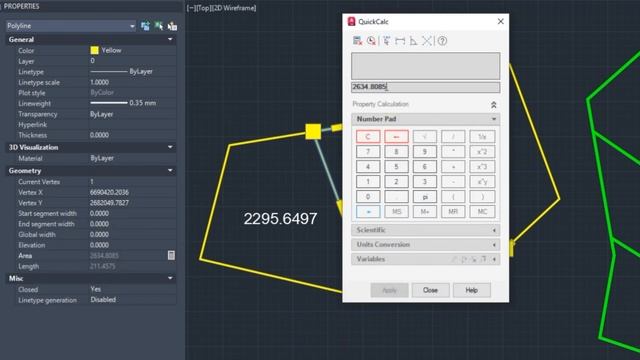Collapse the 3D Visualization section
The width and height of the screenshot is (640, 360).
pos(170,147)
